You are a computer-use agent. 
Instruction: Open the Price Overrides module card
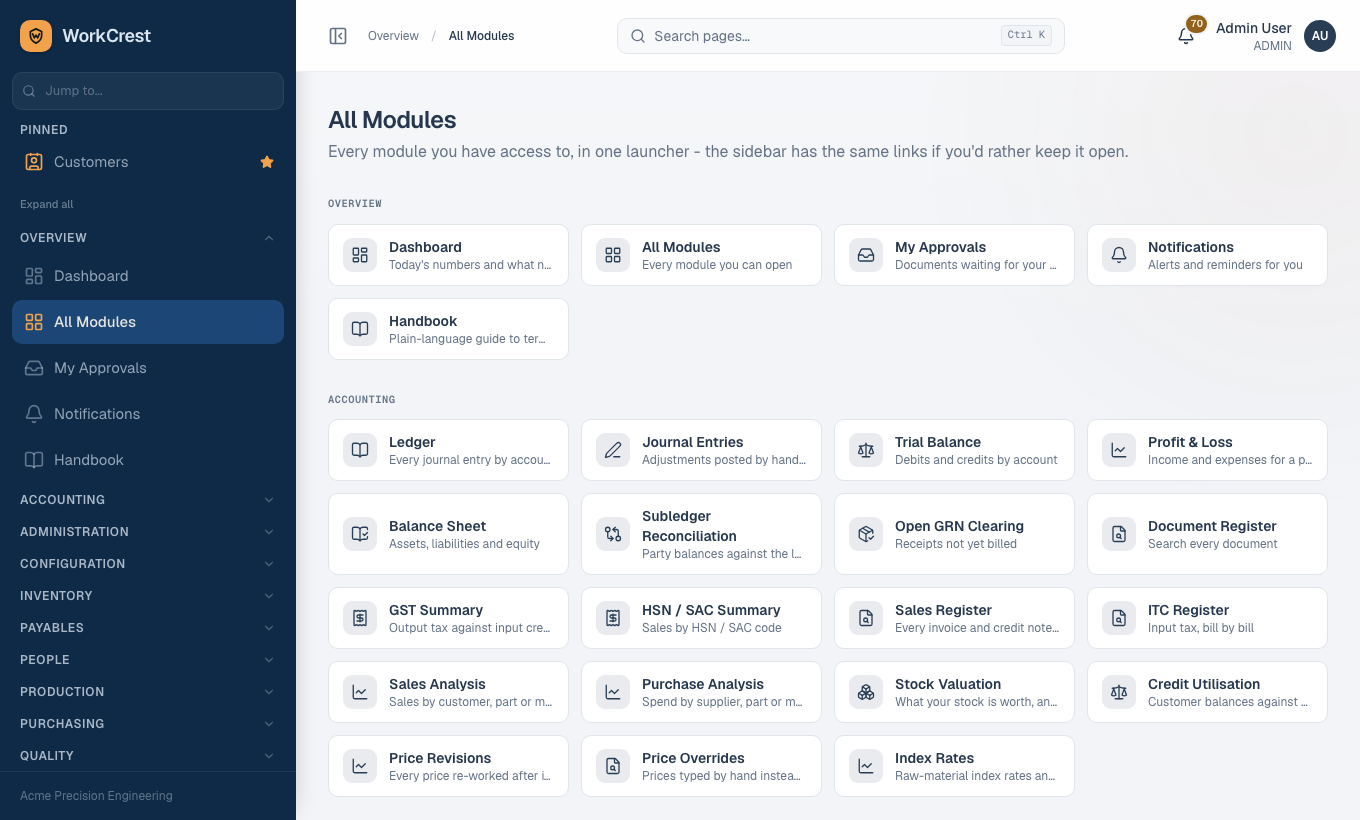coord(701,766)
